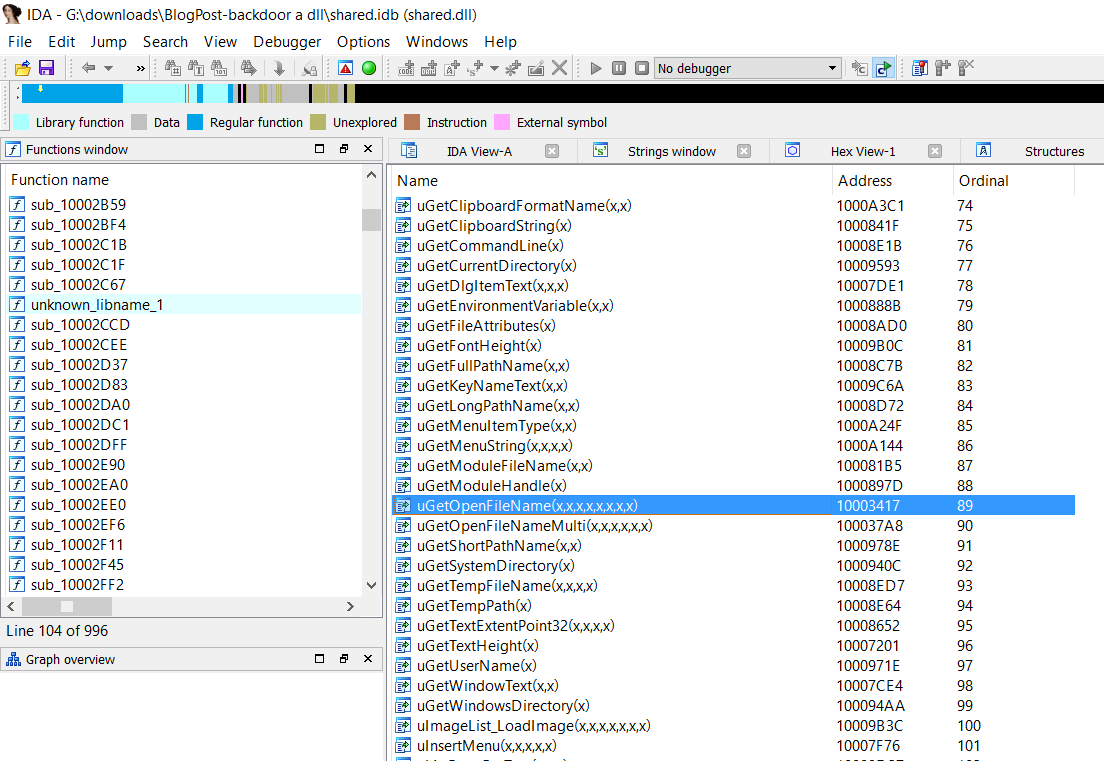The image size is (1104, 761).
Task: Open the Help menu
Action: click(x=501, y=42)
